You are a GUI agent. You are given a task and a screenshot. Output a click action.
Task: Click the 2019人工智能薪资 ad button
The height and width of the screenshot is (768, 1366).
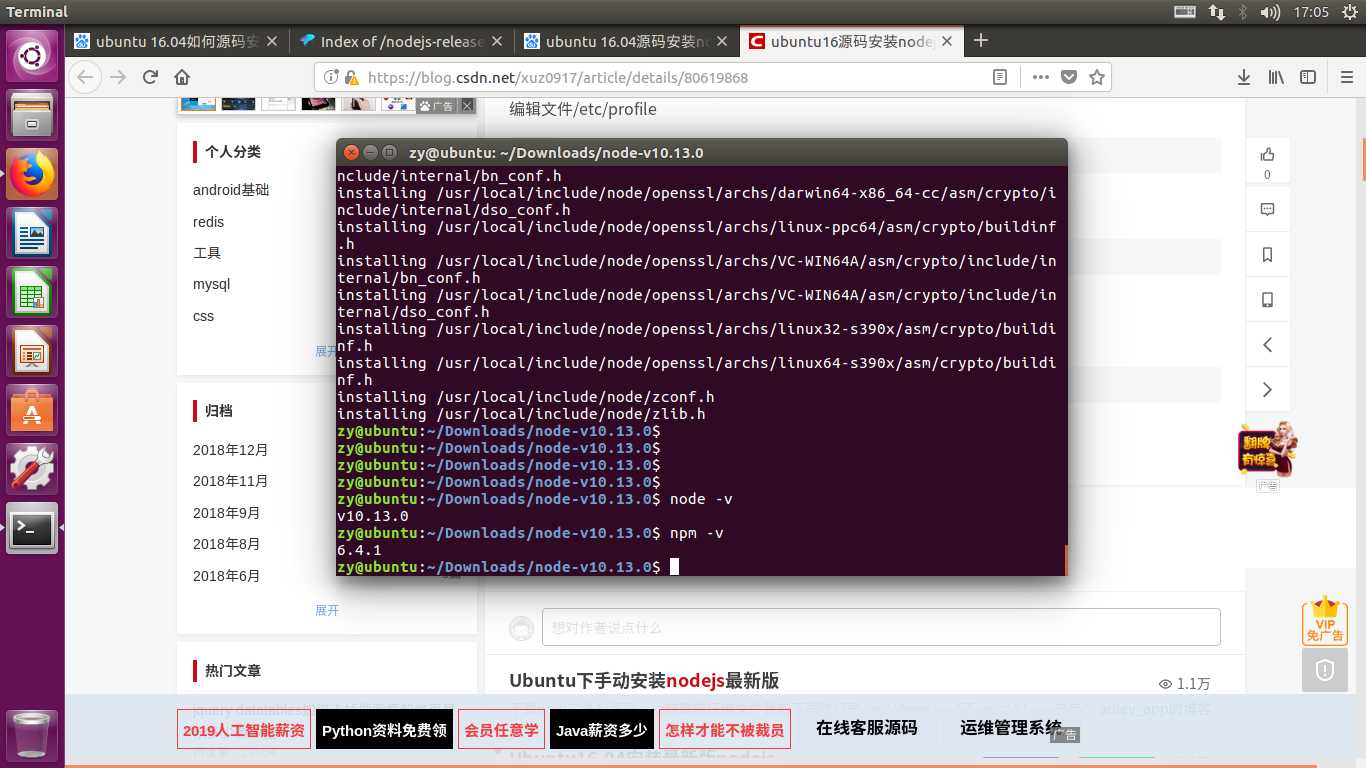pos(244,730)
